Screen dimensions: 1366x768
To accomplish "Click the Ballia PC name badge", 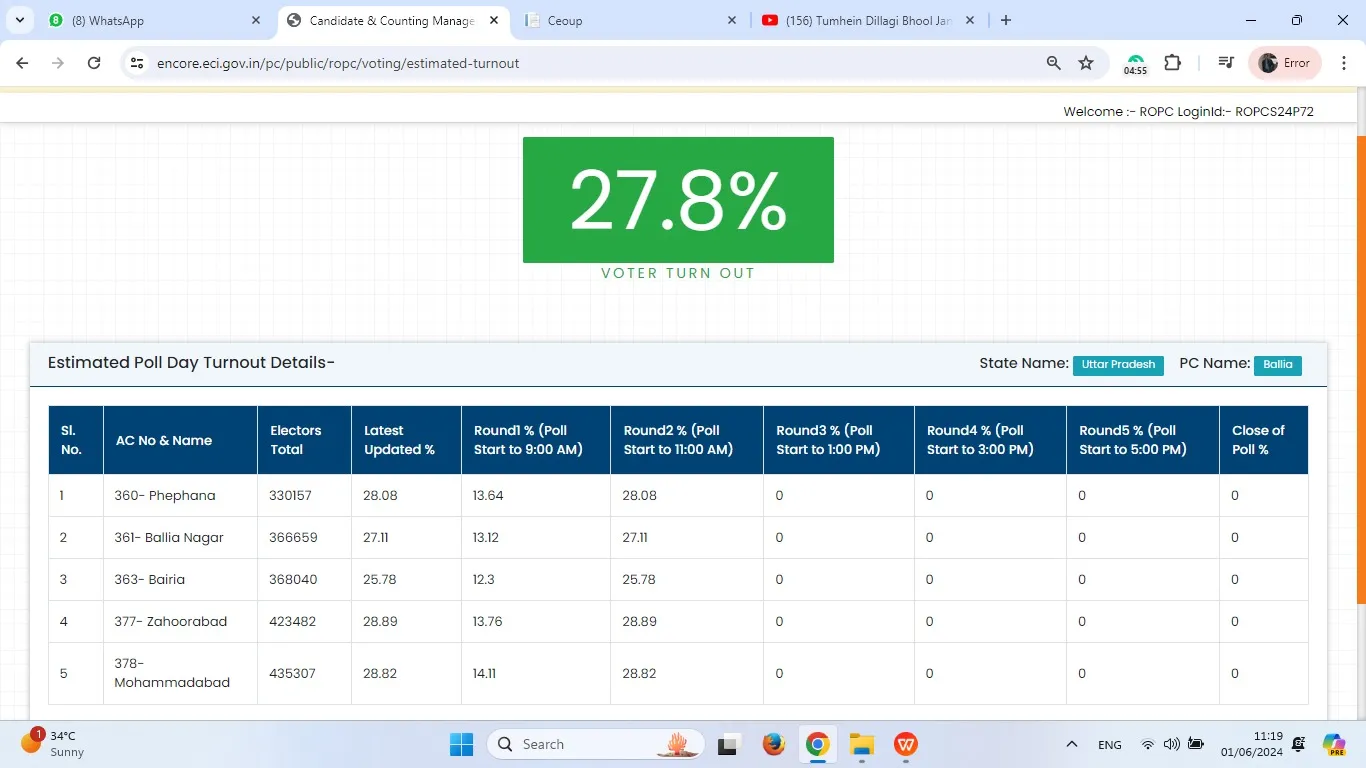I will tap(1277, 365).
